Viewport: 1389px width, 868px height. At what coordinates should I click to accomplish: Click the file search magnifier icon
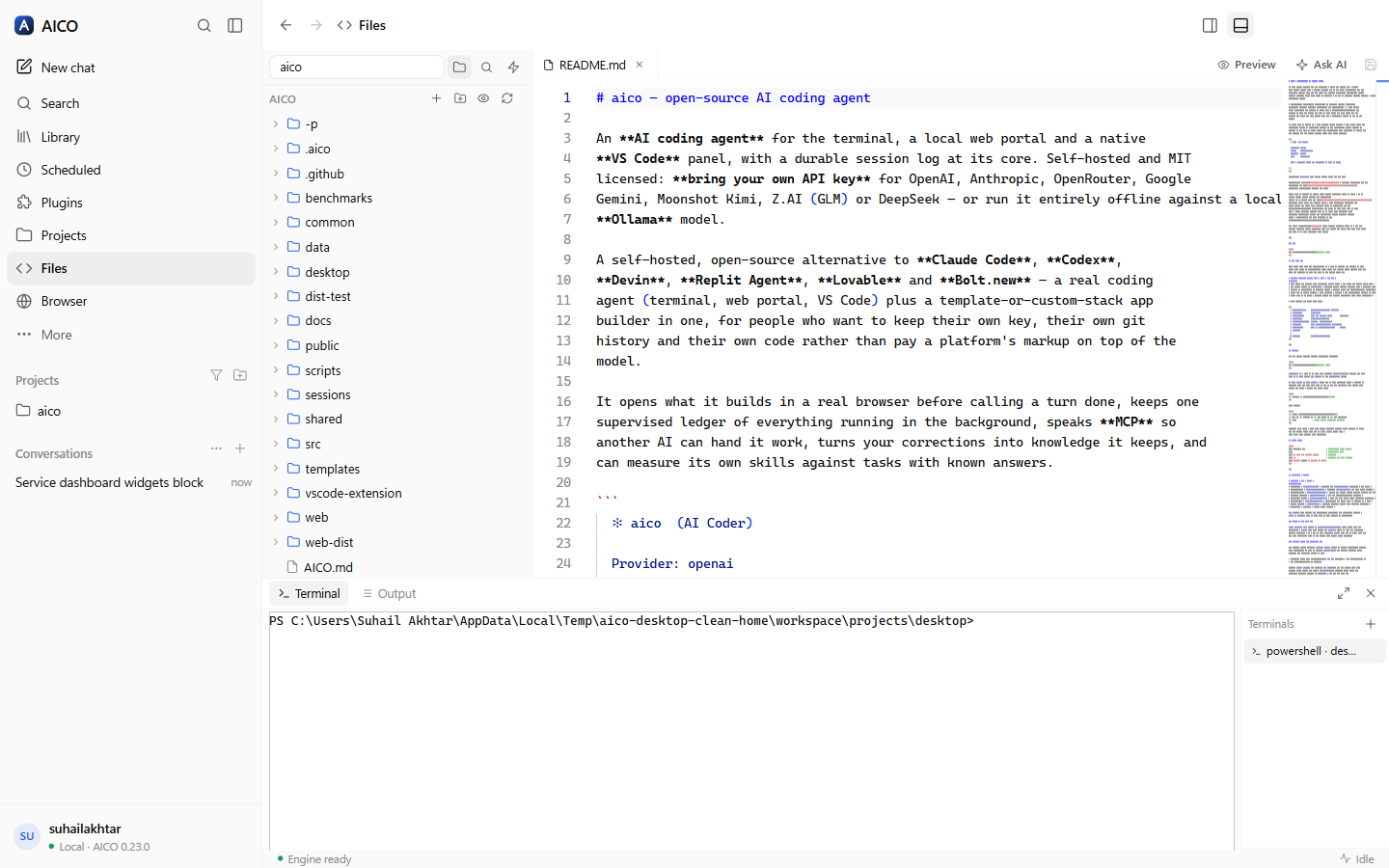pos(486,67)
